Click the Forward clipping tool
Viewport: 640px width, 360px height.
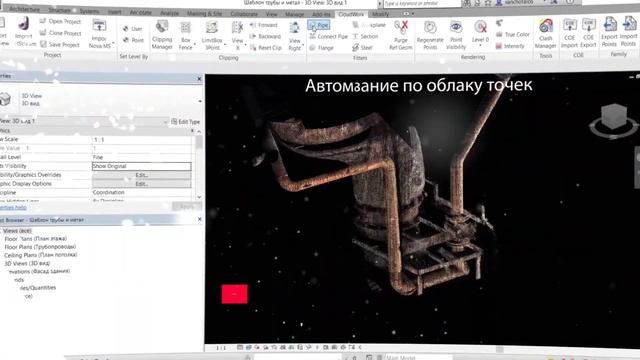coord(263,25)
